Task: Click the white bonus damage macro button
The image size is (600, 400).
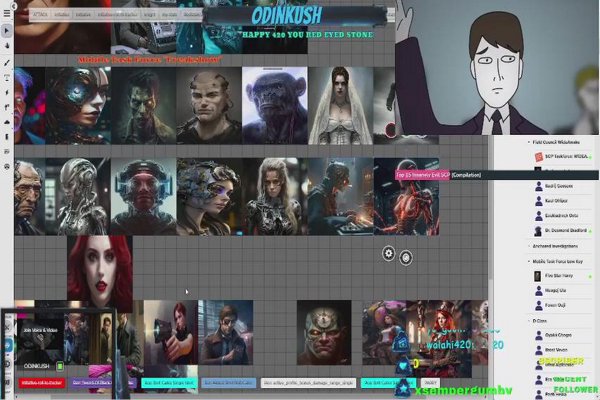Action: (308, 383)
